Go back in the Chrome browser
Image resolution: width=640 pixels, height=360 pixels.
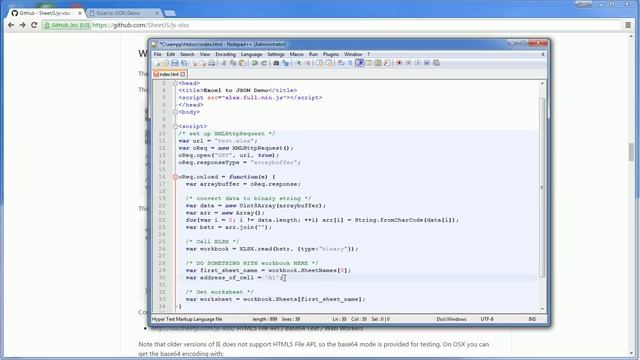tap(11, 25)
